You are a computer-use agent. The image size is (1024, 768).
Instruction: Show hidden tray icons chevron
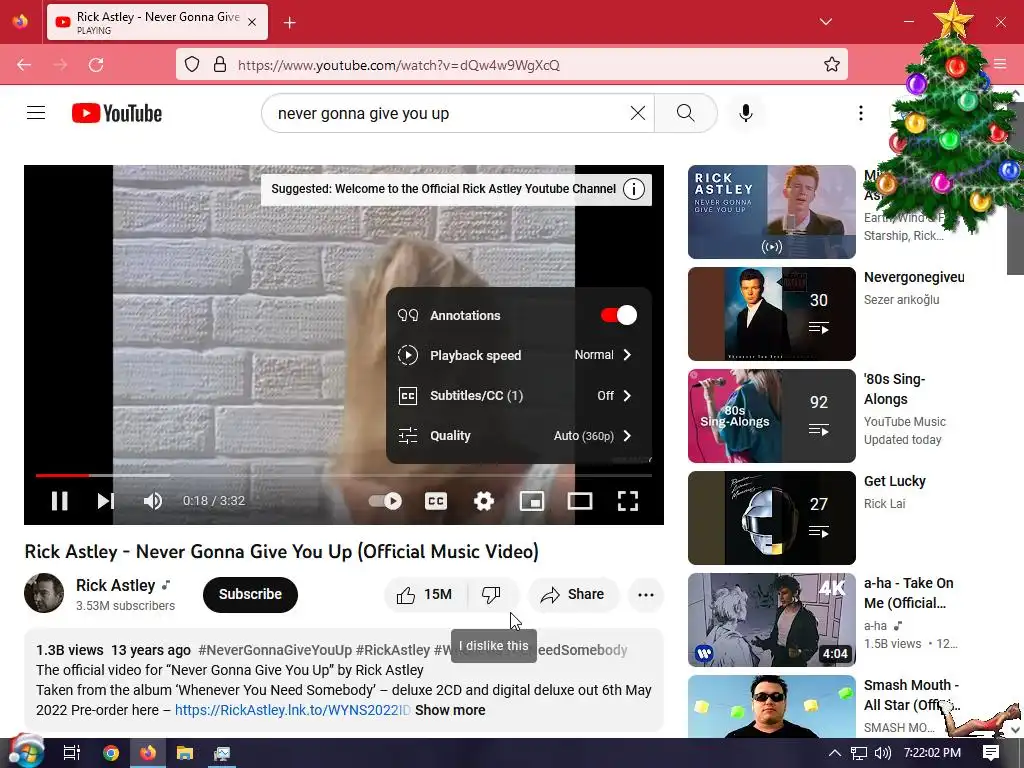(835, 753)
